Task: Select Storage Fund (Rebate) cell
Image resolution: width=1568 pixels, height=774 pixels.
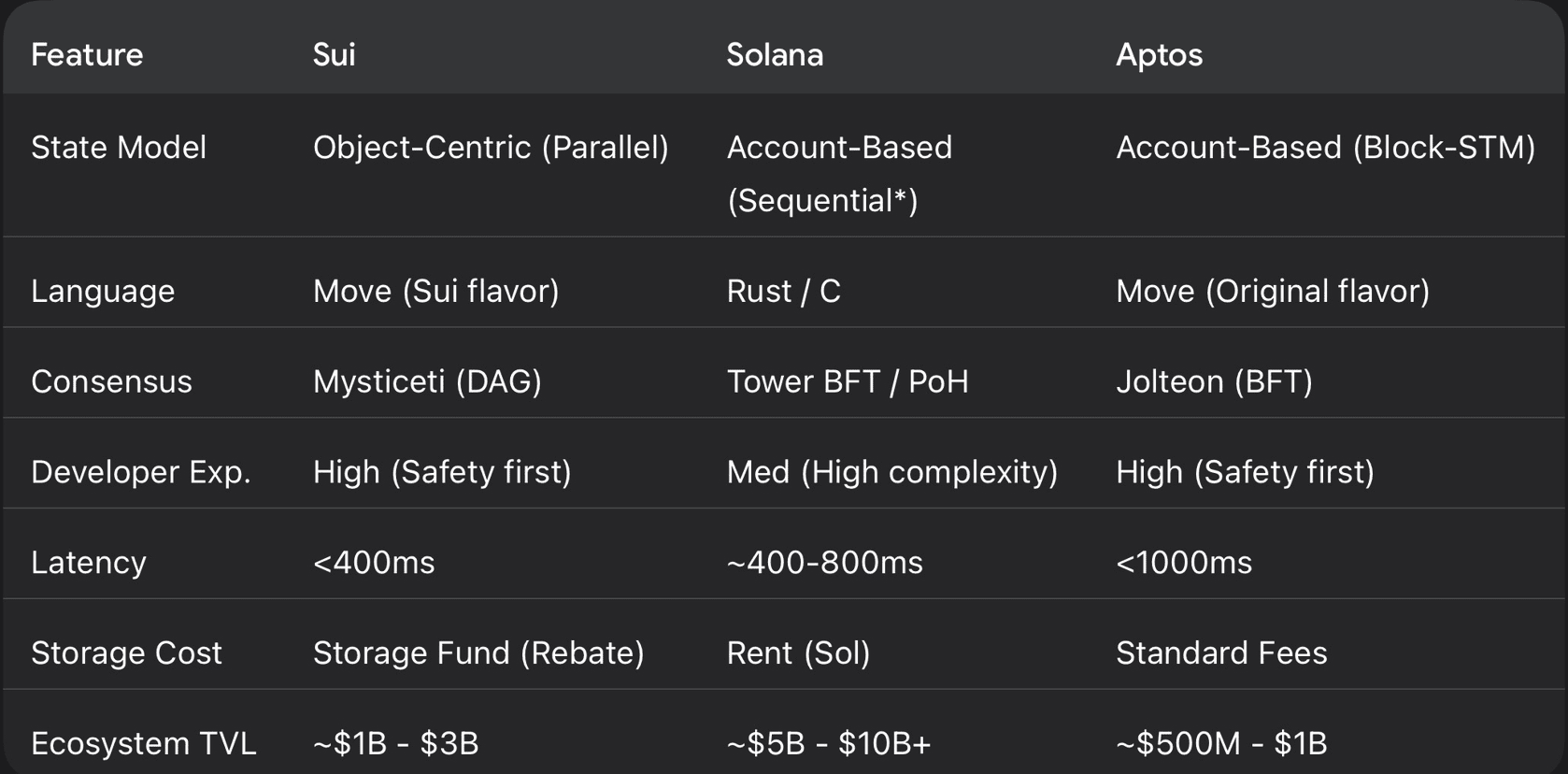Action: pos(478,652)
